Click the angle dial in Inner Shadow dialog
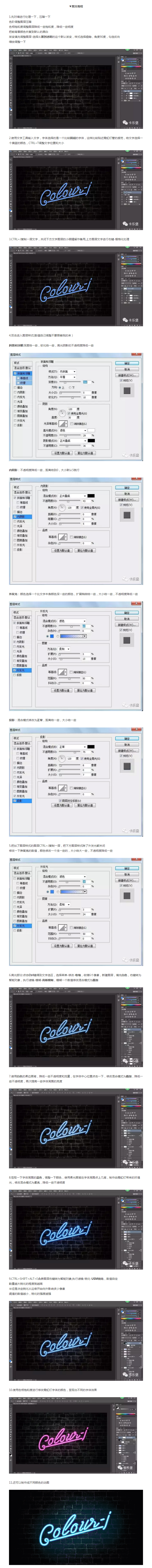This screenshot has height=1568, width=152. coord(62,507)
